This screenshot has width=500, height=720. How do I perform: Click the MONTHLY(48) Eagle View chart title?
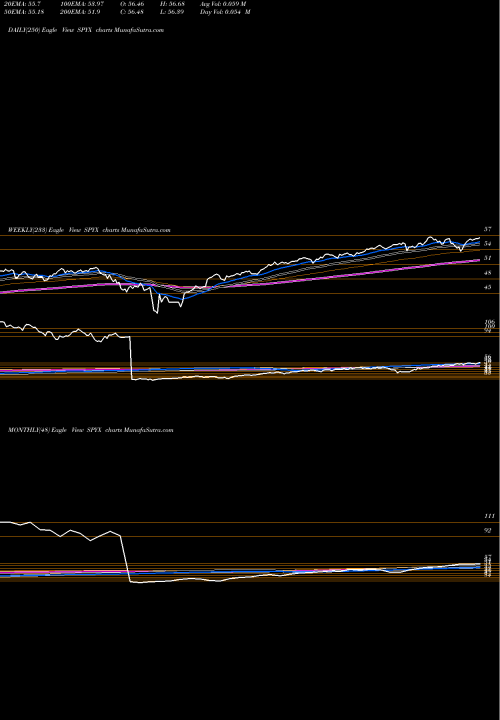(x=90, y=430)
